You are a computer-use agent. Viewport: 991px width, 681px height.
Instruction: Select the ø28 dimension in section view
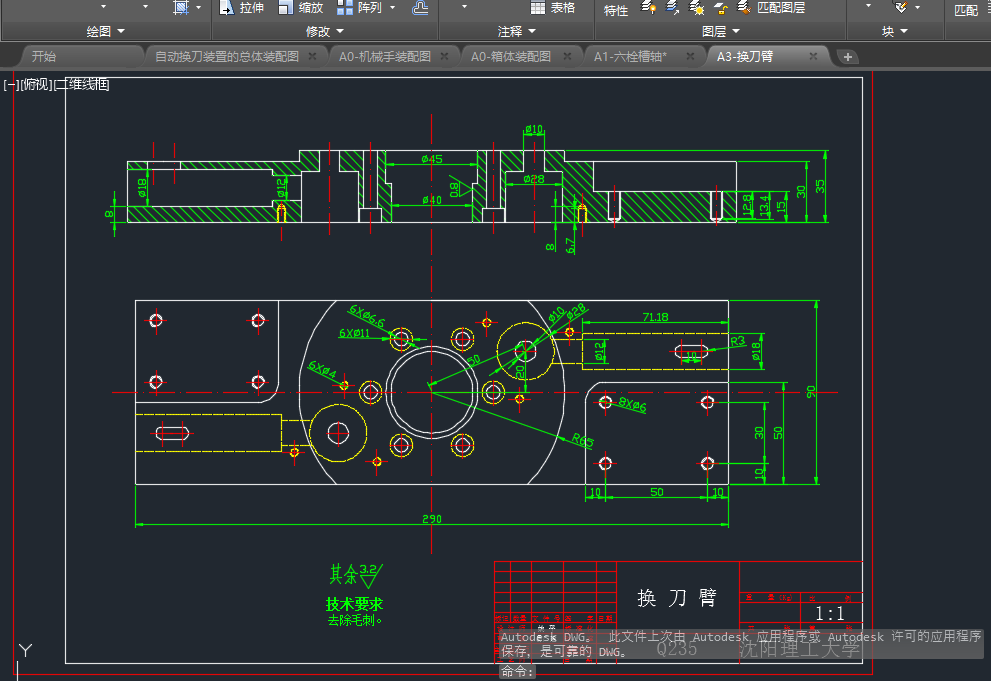533,179
